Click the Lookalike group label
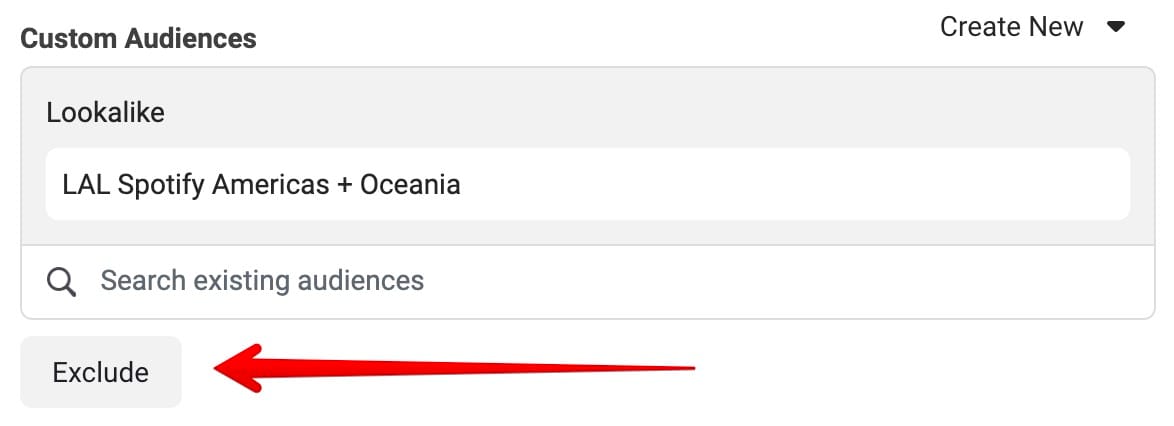1174x426 pixels. click(x=105, y=113)
